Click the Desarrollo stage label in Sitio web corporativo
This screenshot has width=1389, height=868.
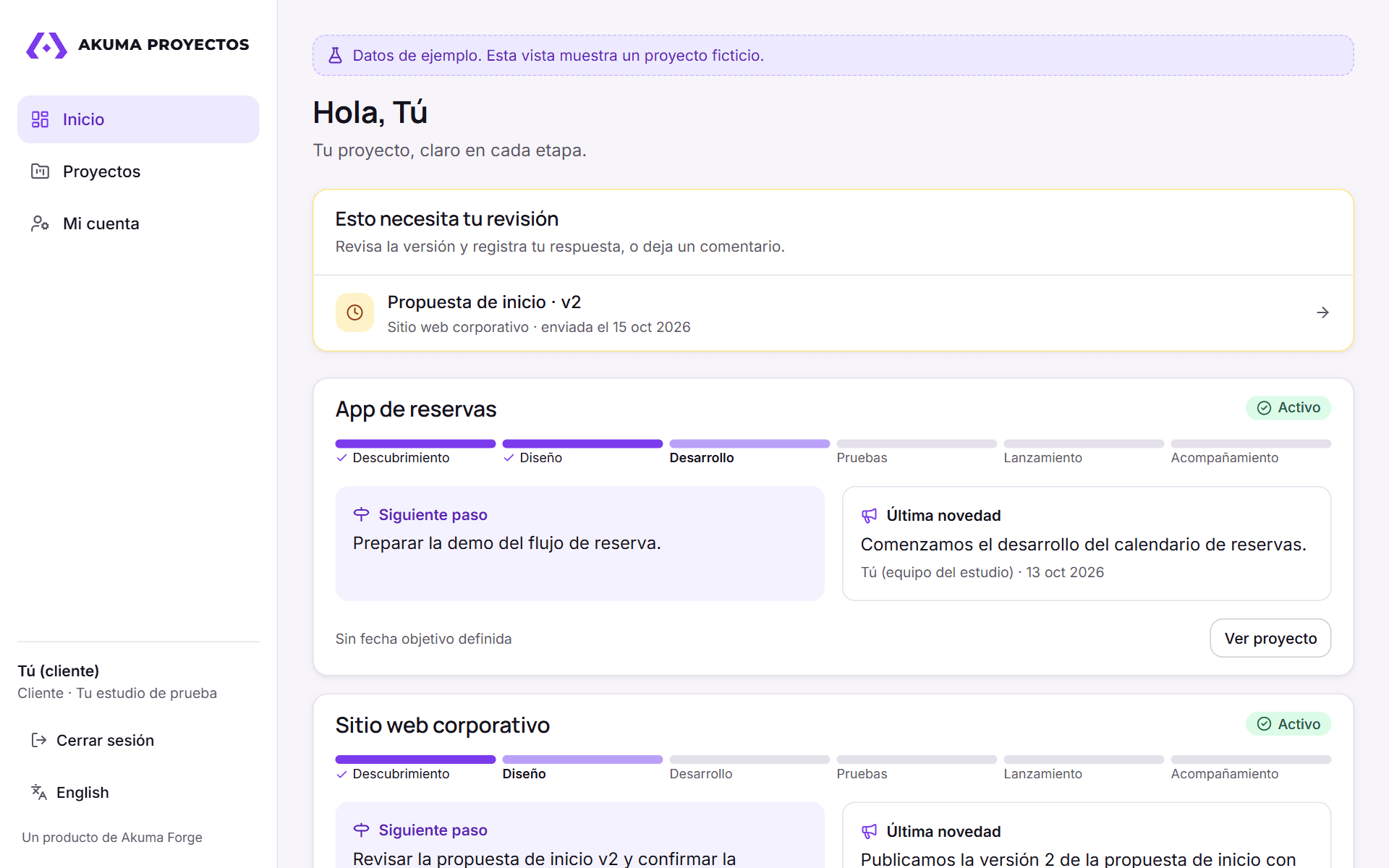700,774
